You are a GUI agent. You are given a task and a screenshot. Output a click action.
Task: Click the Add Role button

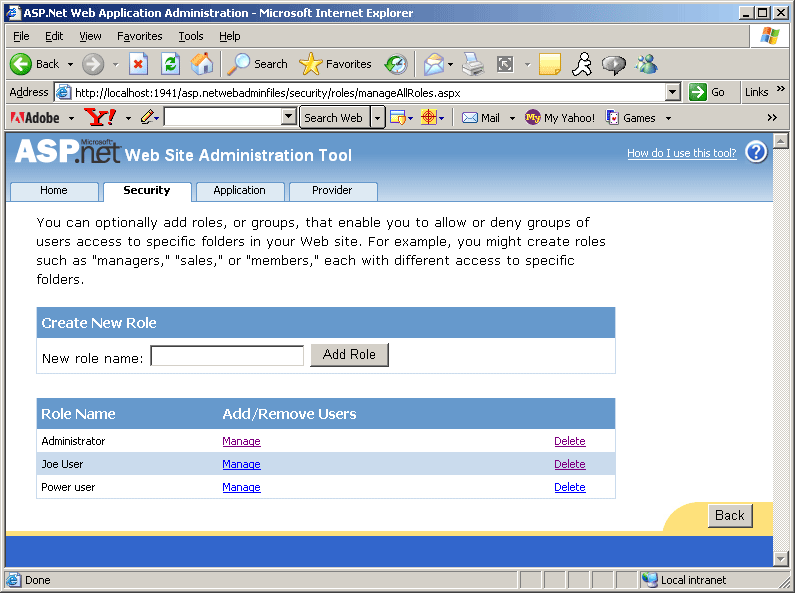point(349,355)
